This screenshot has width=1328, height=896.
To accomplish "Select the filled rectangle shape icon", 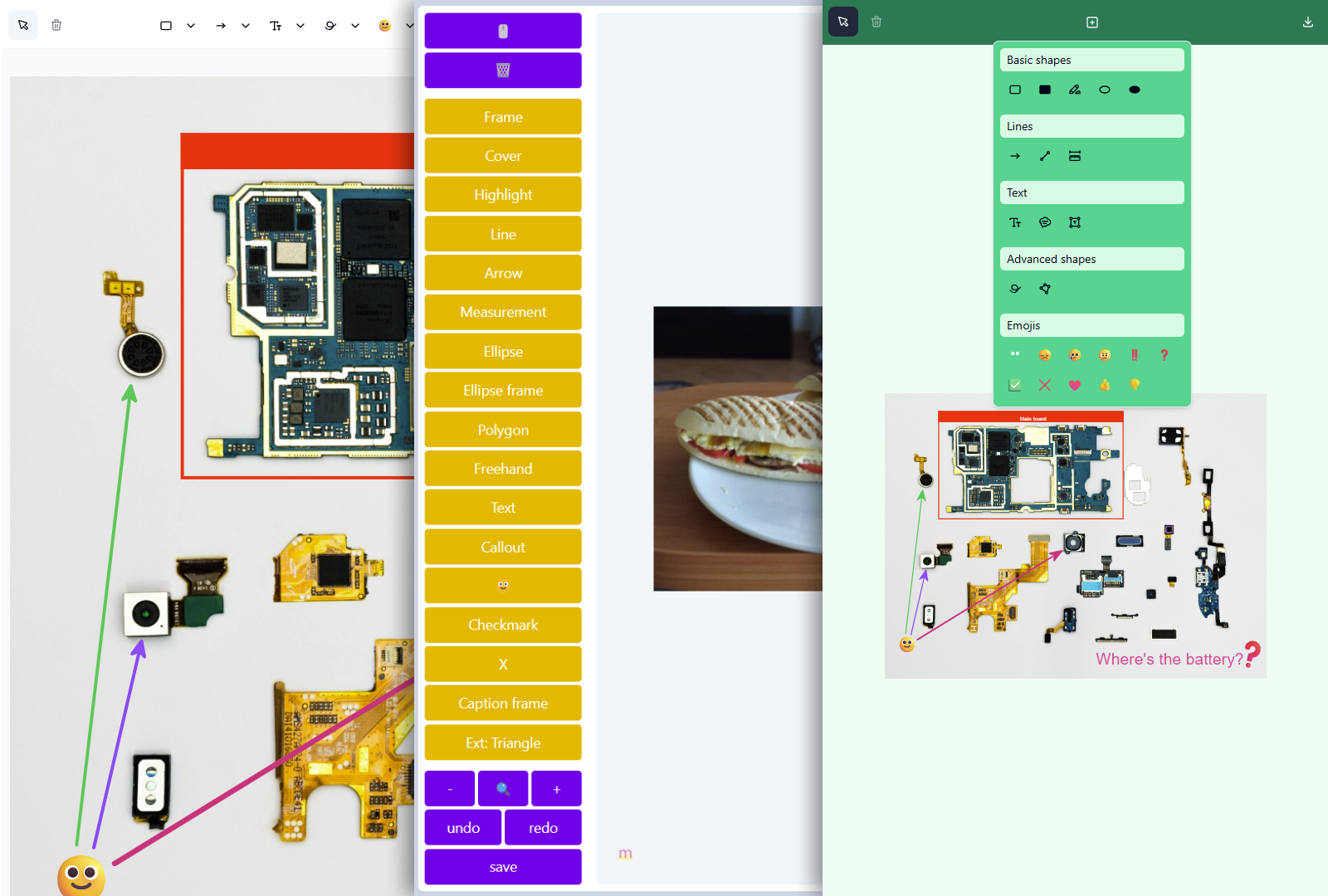I will pos(1045,90).
